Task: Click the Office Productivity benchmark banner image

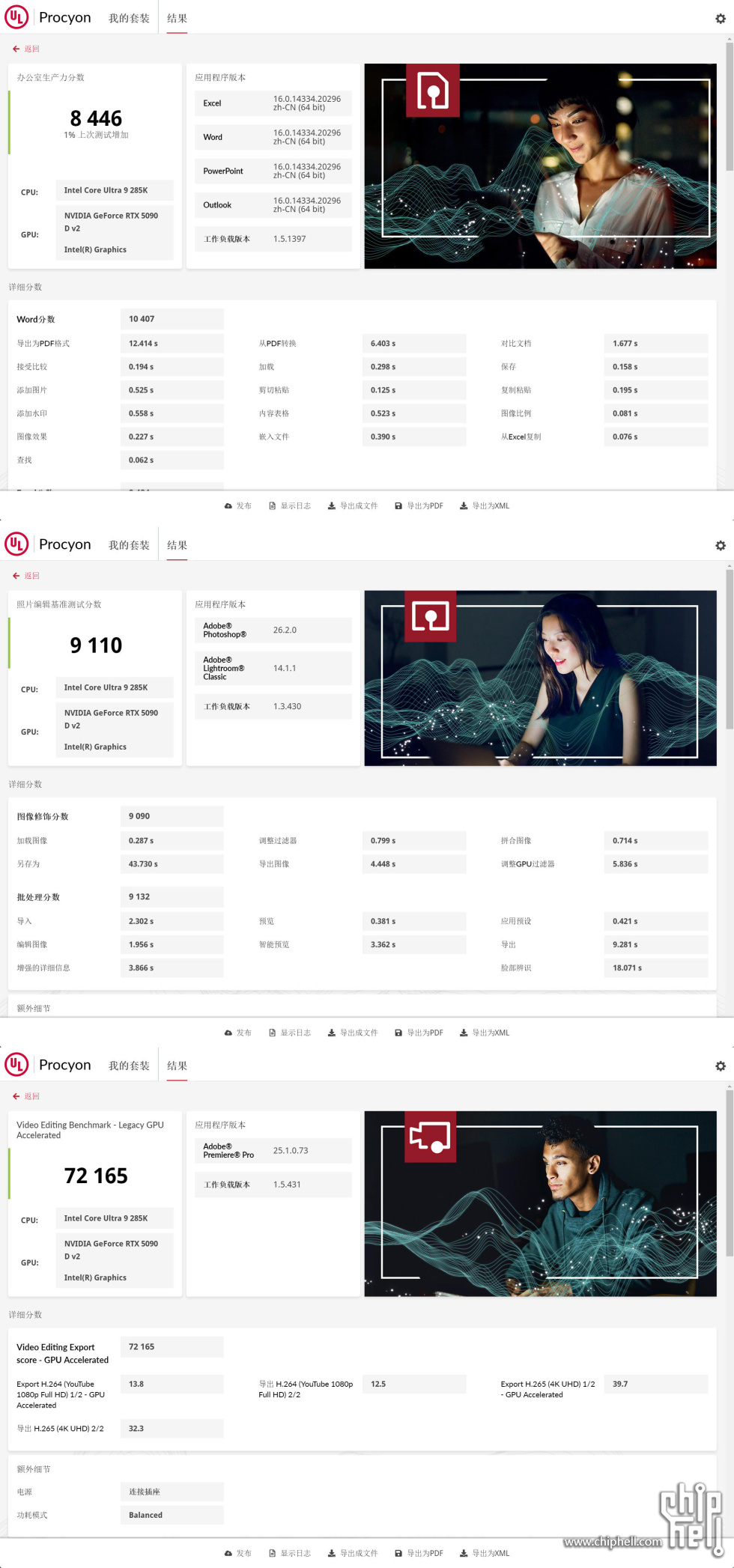Action: [540, 166]
